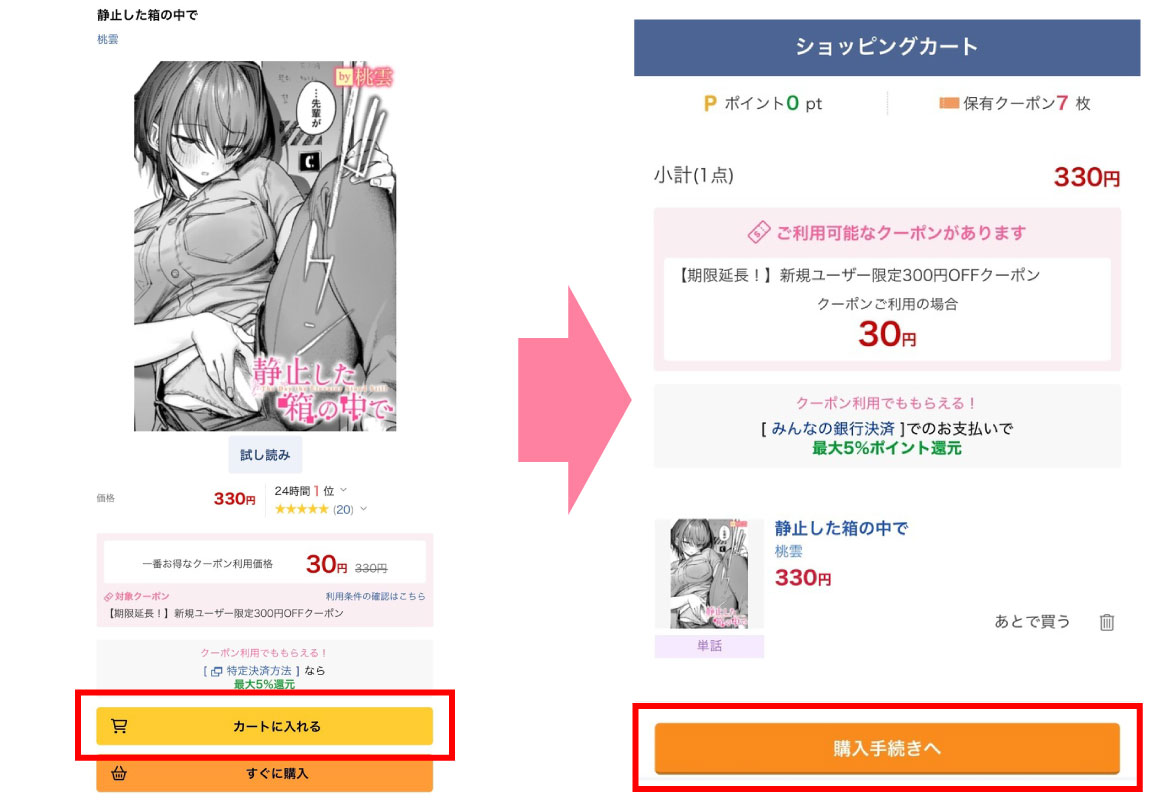Click the shopping cart icon on カートに入れる
The image size is (1150, 800).
[x=119, y=726]
